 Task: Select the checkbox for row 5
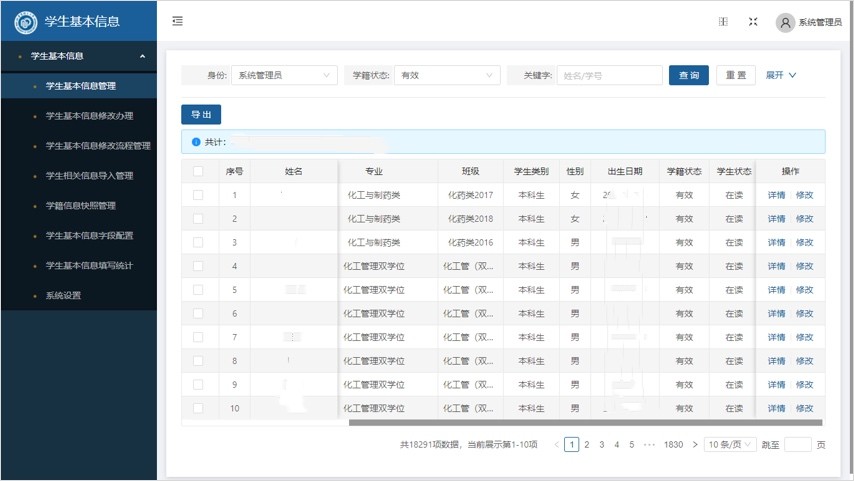198,290
